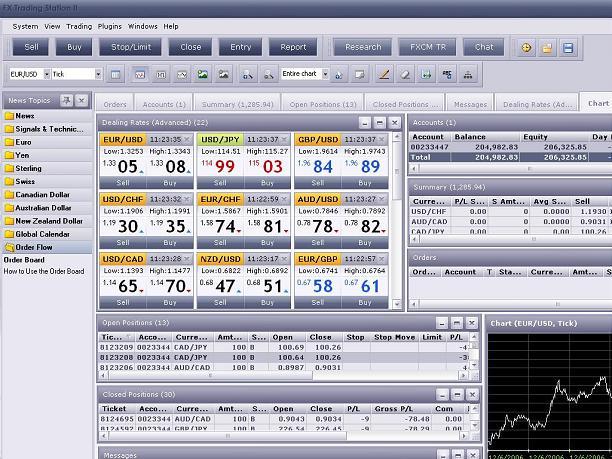Select the draw line pencil tool
The width and height of the screenshot is (612, 459).
click(x=384, y=74)
